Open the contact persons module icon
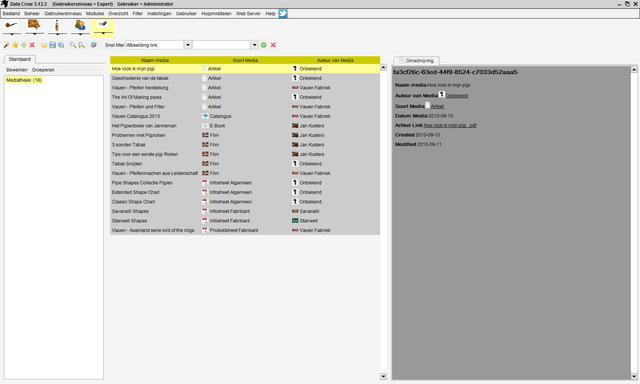The width and height of the screenshot is (640, 384). [x=80, y=25]
